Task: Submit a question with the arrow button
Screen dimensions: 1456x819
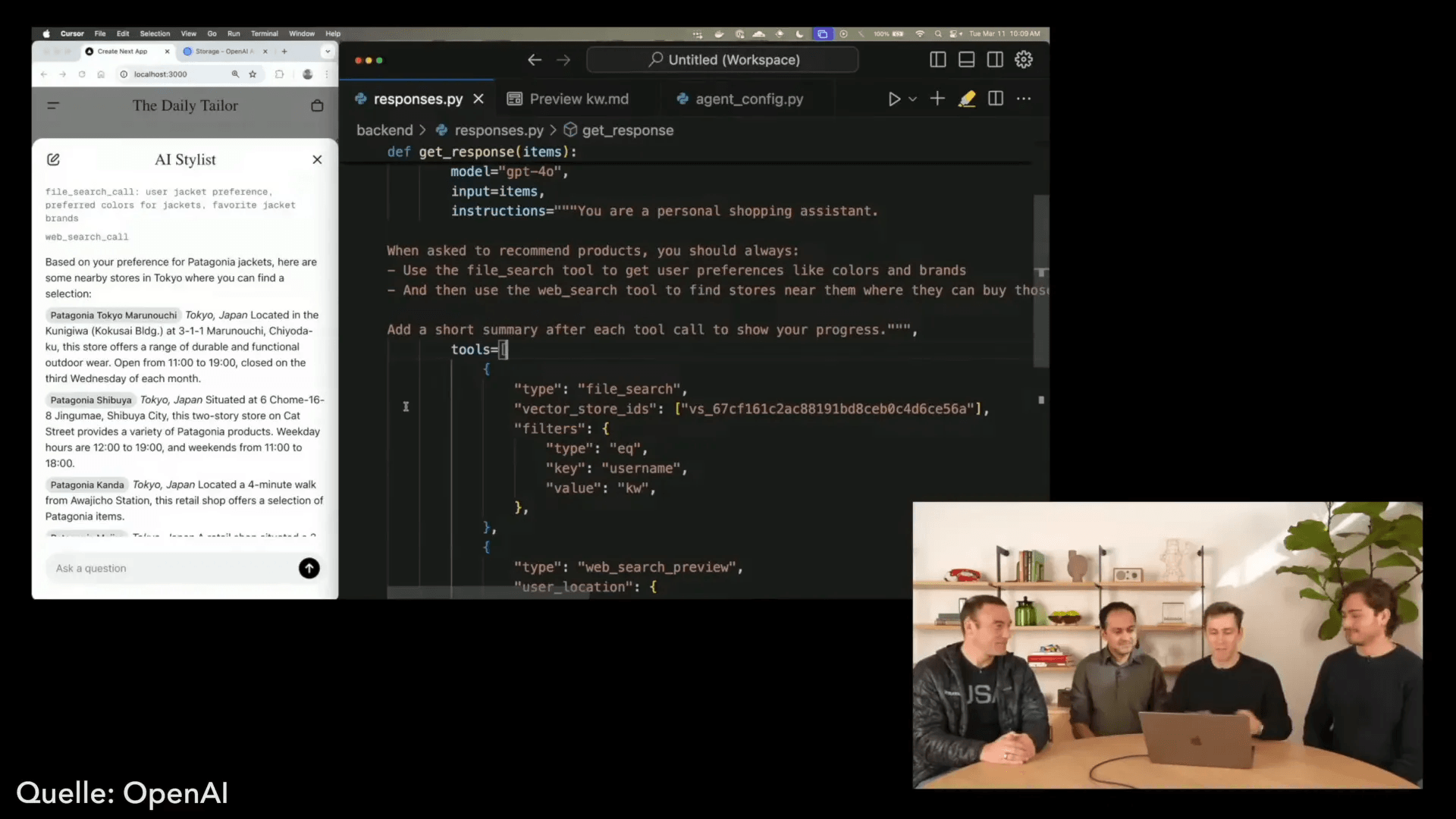Action: (x=309, y=568)
